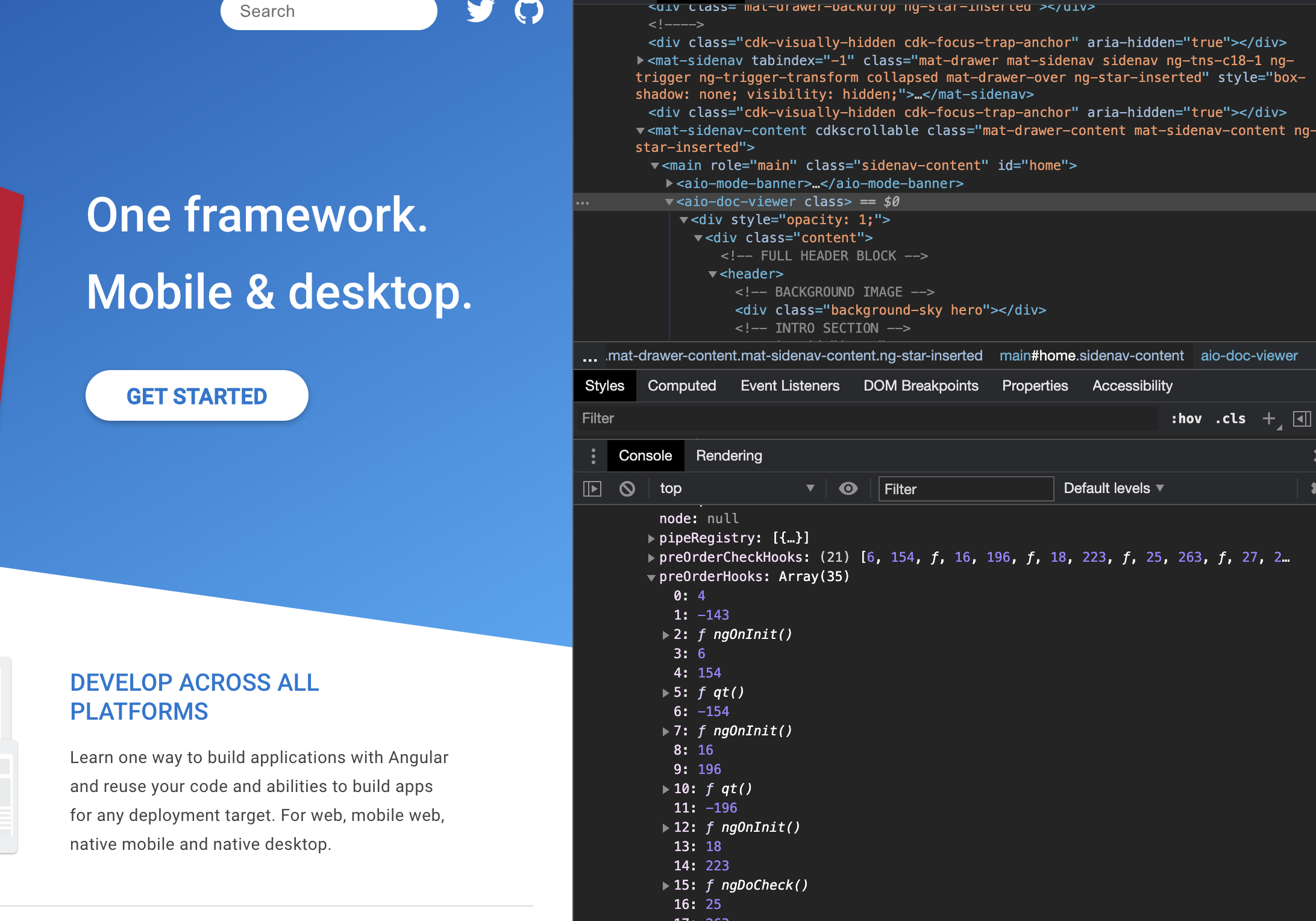The height and width of the screenshot is (921, 1316).
Task: Click the Twitter icon
Action: point(480,11)
